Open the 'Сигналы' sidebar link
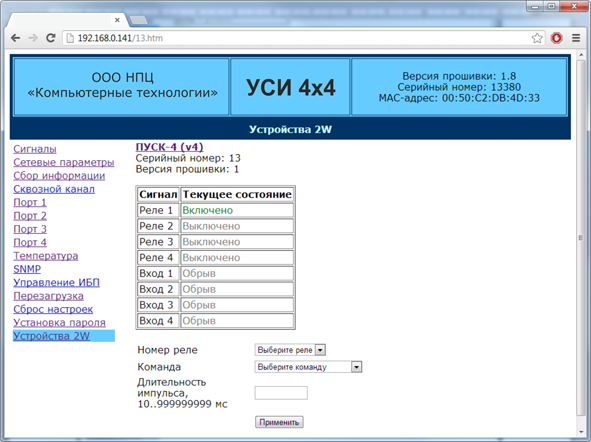Image resolution: width=591 pixels, height=442 pixels. pos(35,149)
